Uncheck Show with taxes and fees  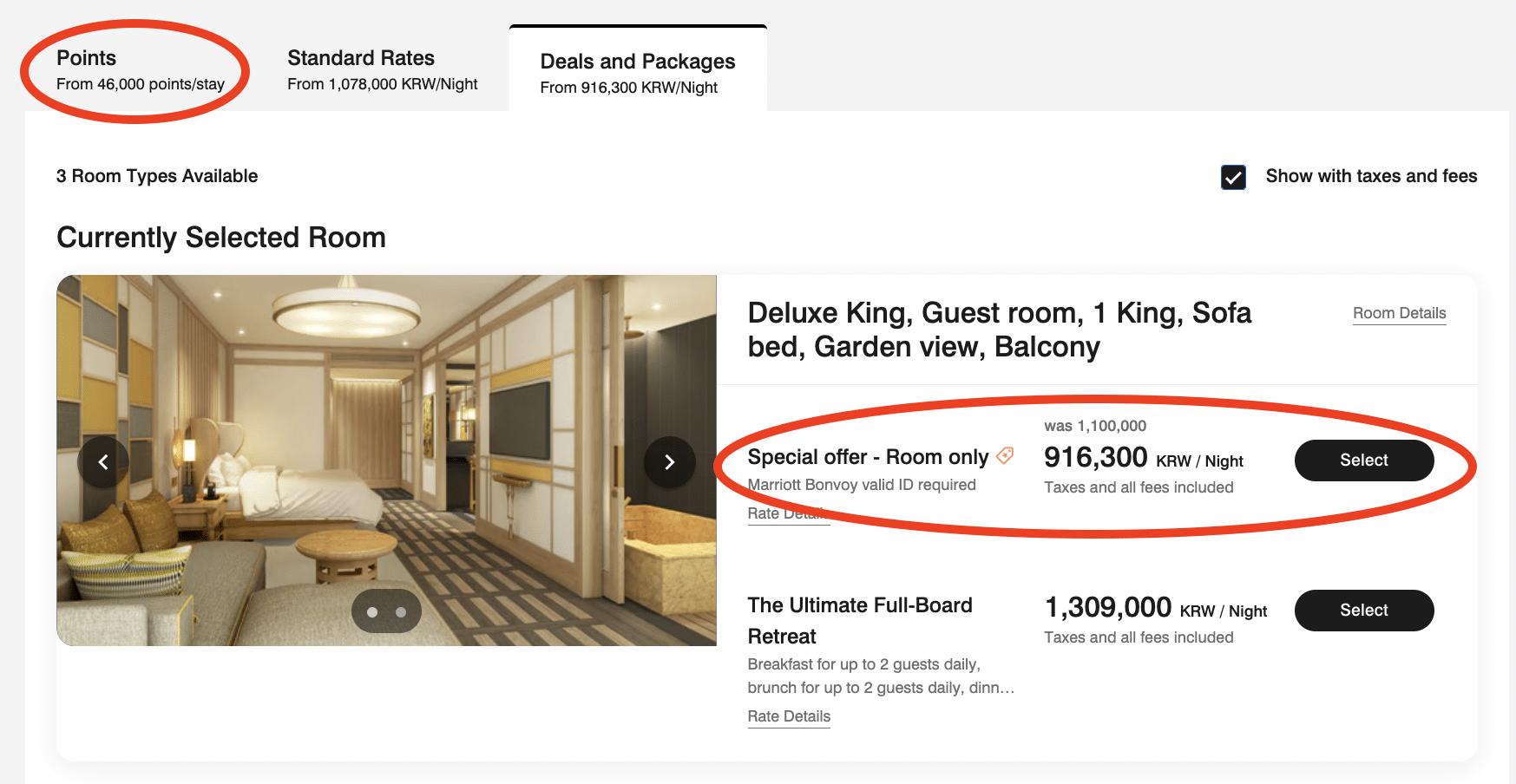click(1233, 177)
